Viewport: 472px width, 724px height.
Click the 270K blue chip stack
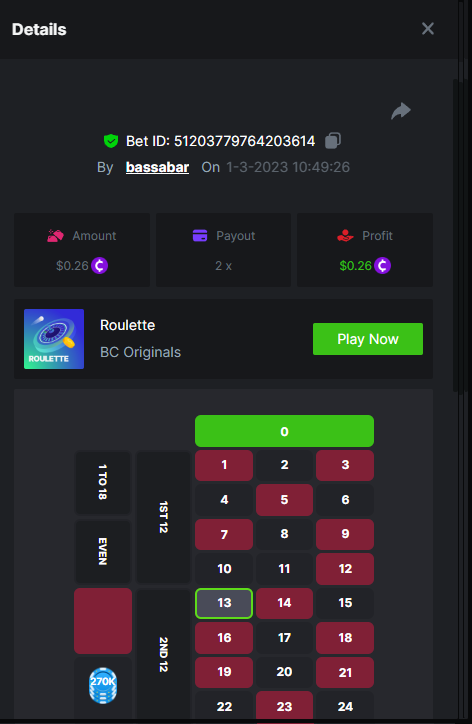(x=103, y=685)
